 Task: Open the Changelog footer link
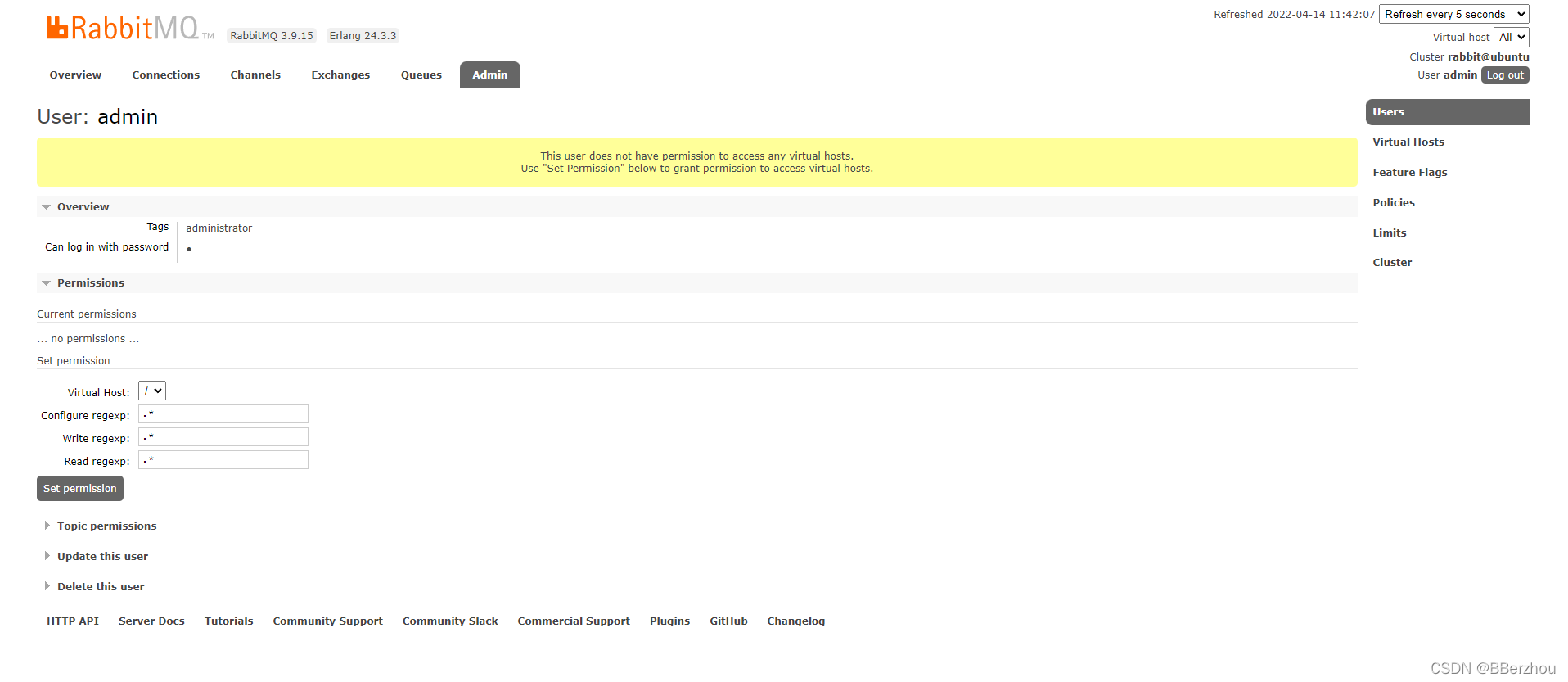point(796,621)
